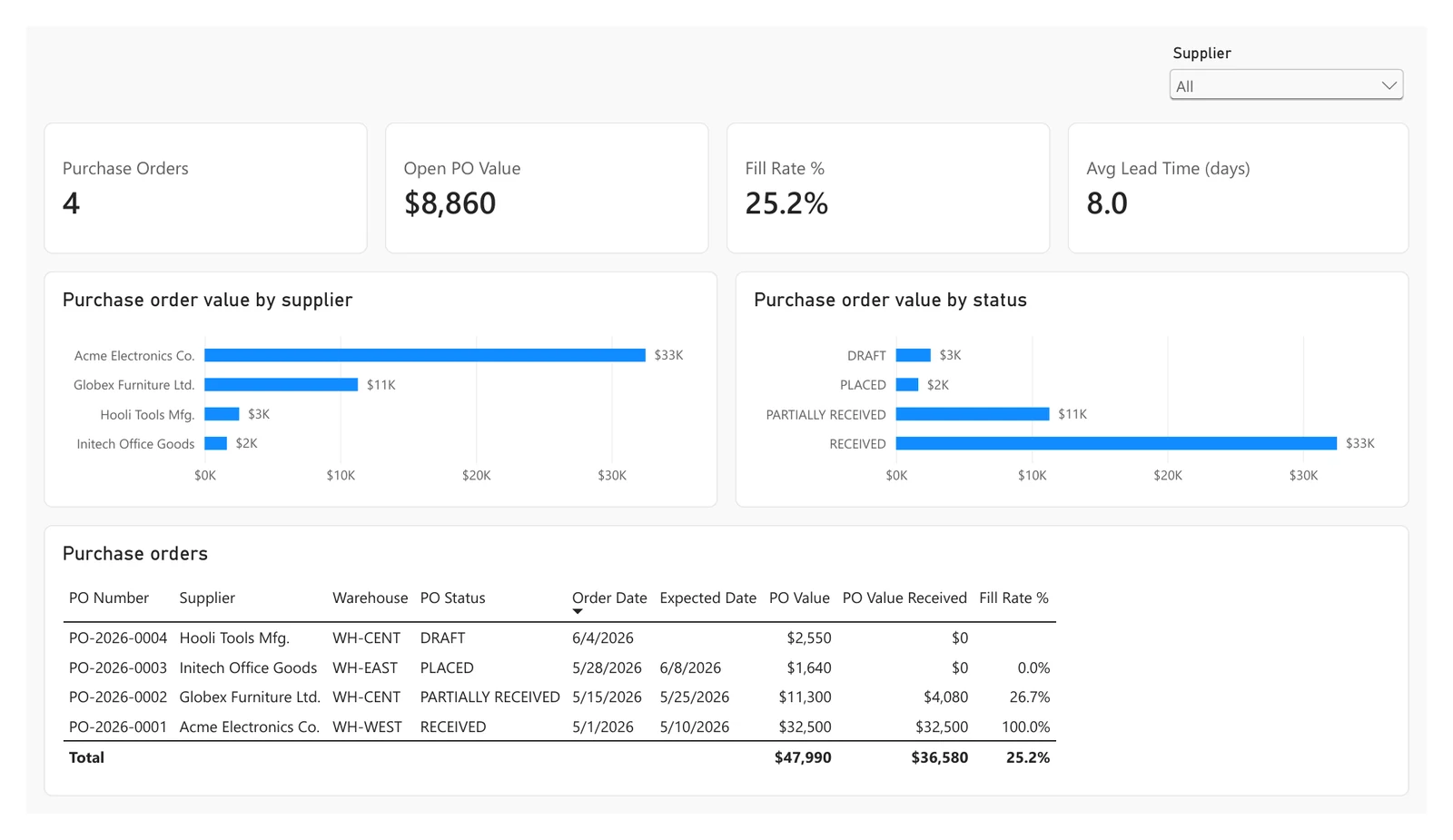1453x840 pixels.
Task: Sort by PO Value Received column header
Action: click(904, 598)
